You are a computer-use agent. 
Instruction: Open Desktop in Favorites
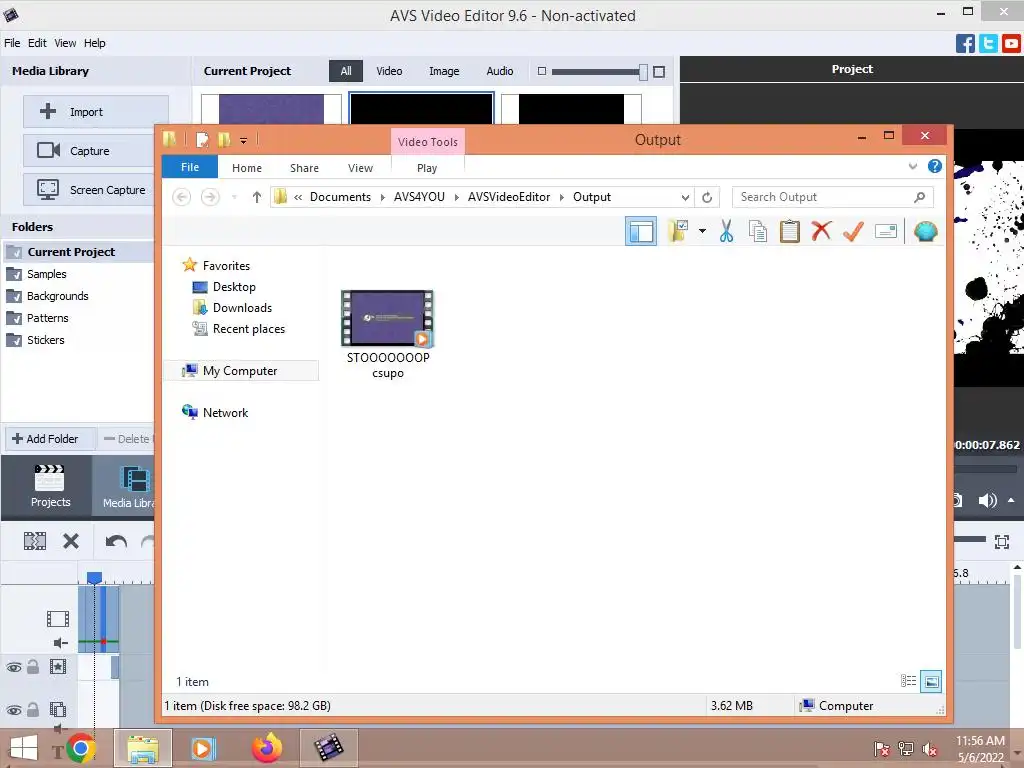(234, 287)
